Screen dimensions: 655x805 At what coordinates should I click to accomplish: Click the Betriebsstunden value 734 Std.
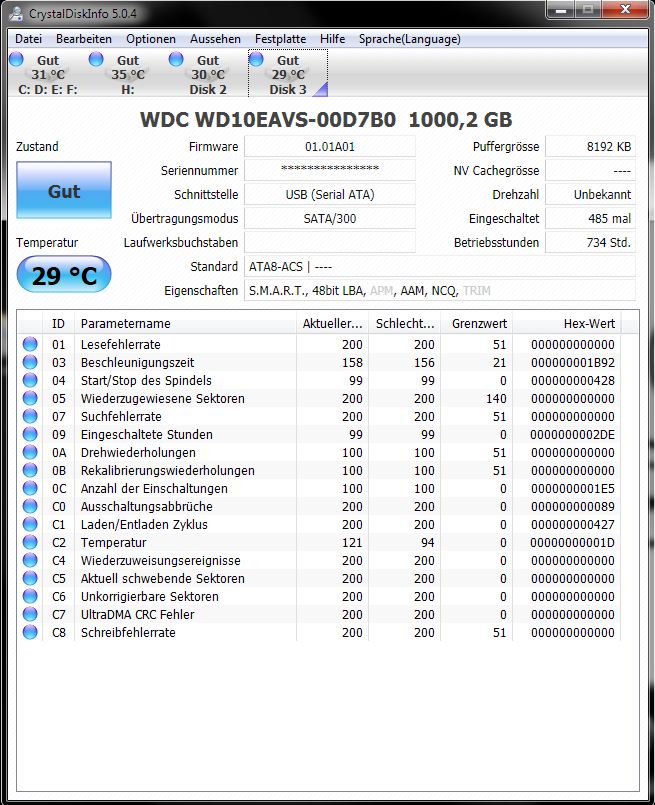pyautogui.click(x=590, y=242)
